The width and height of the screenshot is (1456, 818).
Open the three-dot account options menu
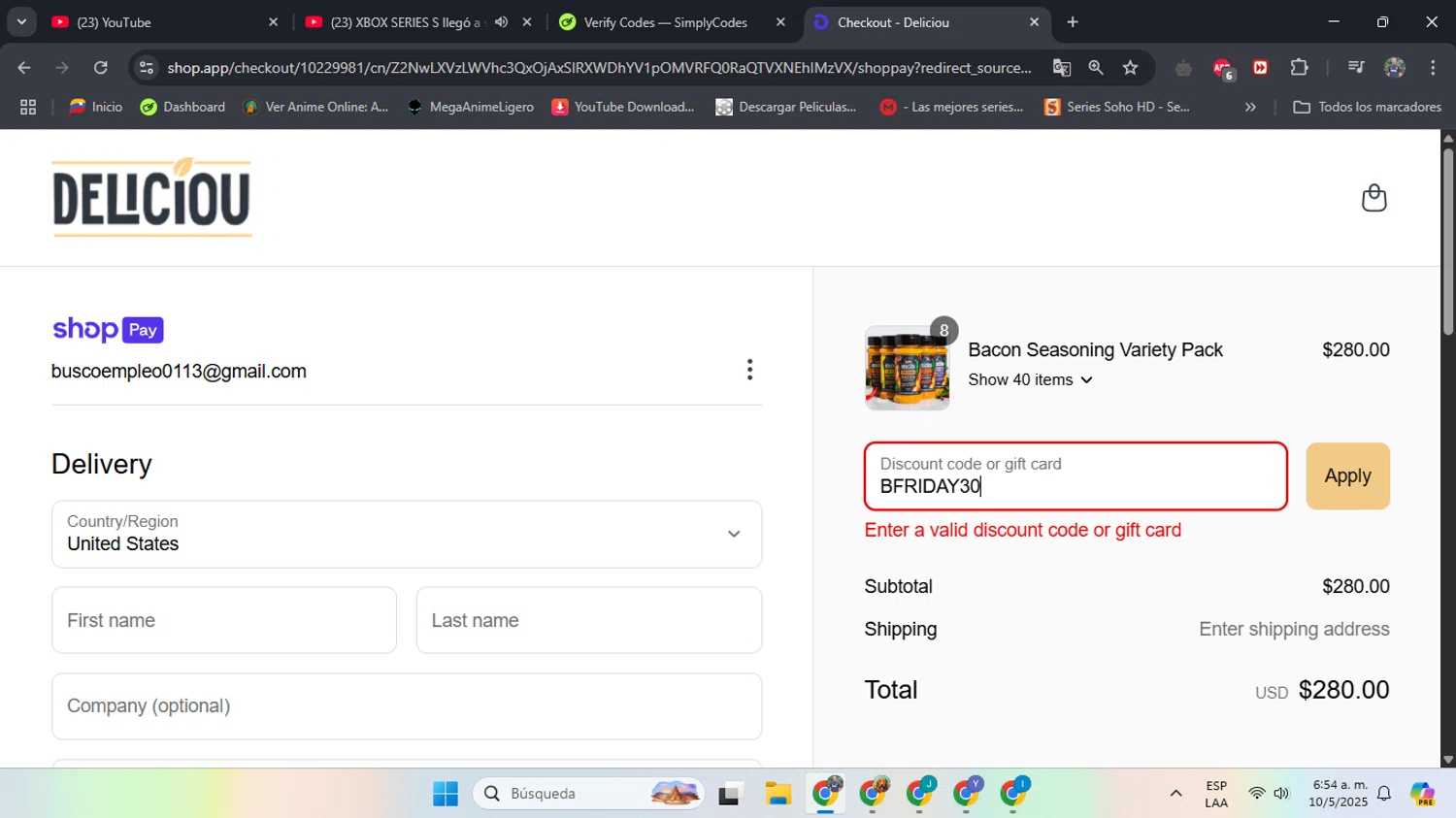click(x=749, y=370)
